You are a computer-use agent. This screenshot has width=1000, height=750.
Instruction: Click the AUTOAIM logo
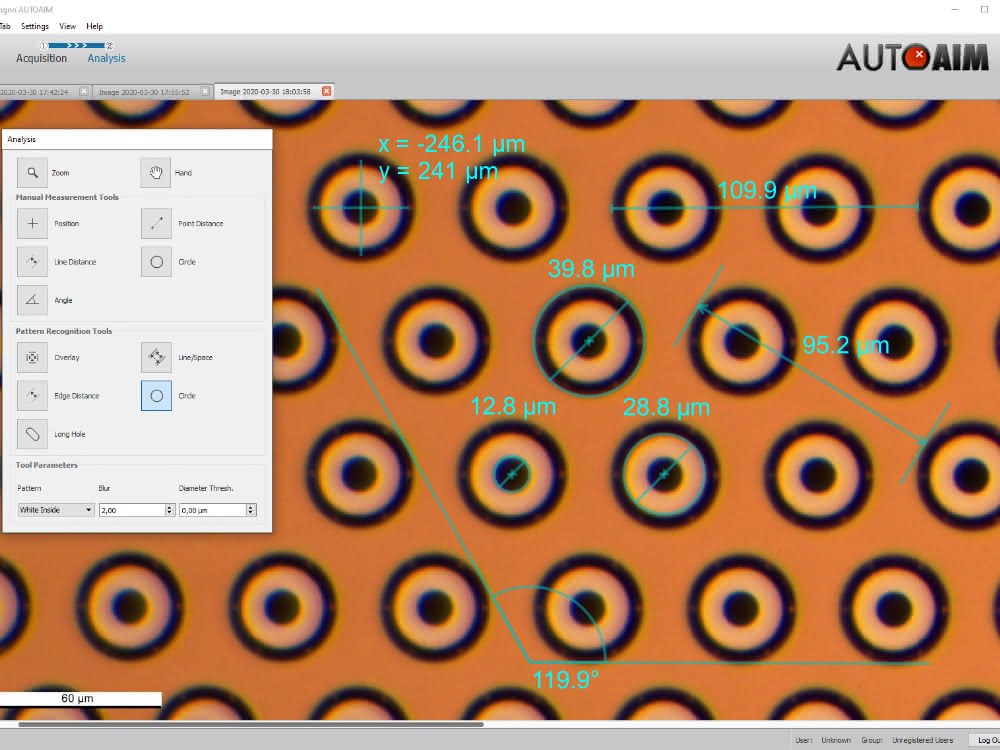tap(913, 57)
